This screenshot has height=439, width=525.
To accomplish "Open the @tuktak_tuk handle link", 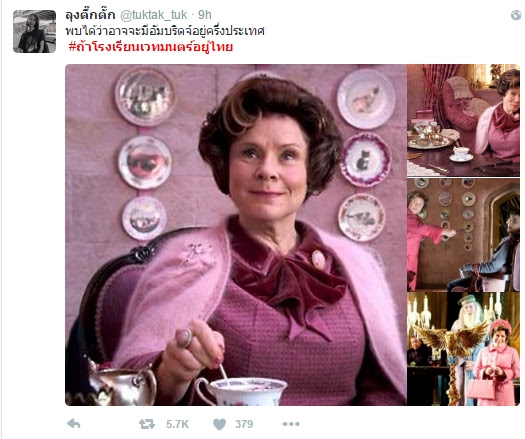I will pos(154,15).
